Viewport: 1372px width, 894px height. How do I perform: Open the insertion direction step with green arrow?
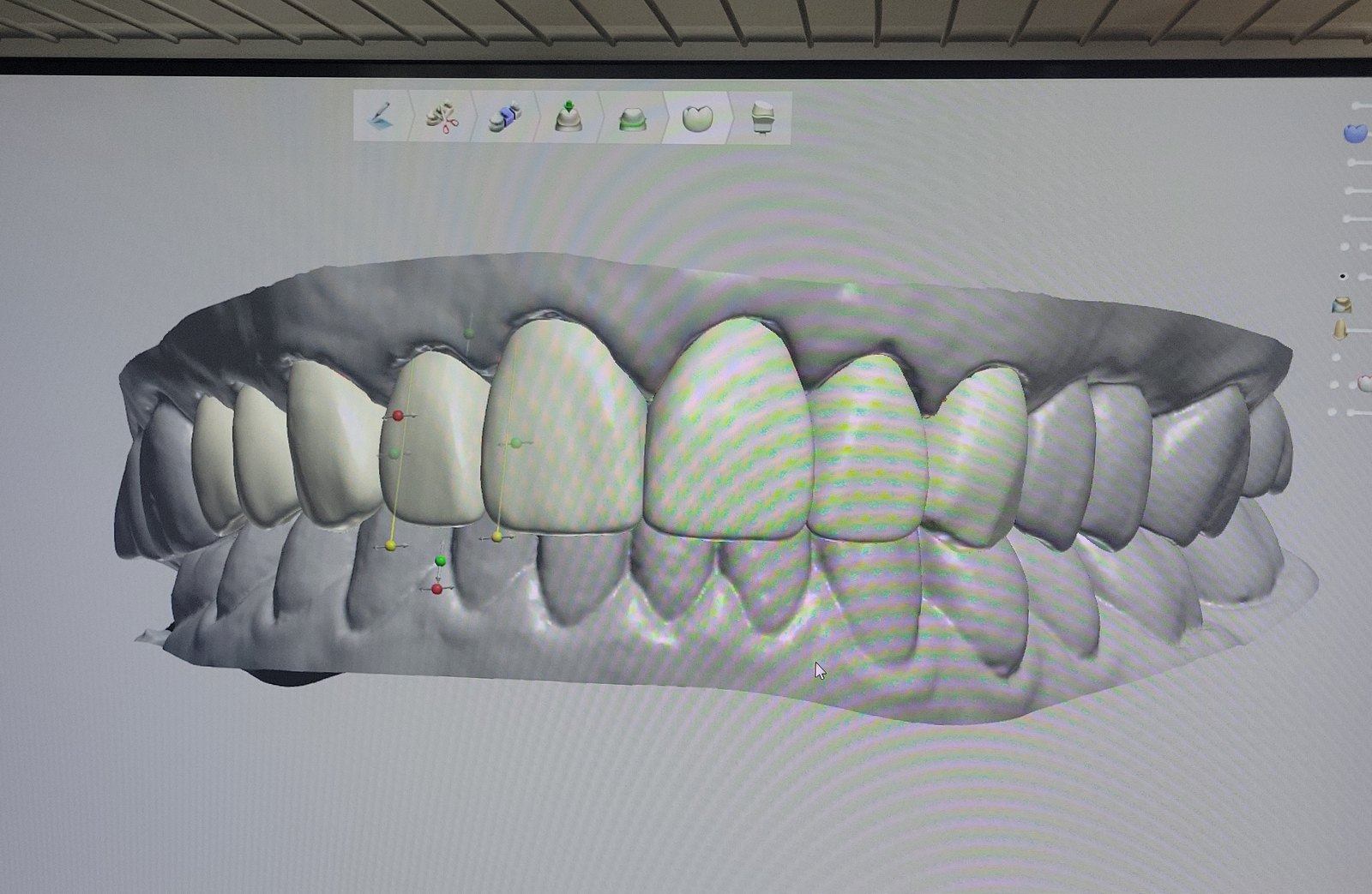pos(568,117)
